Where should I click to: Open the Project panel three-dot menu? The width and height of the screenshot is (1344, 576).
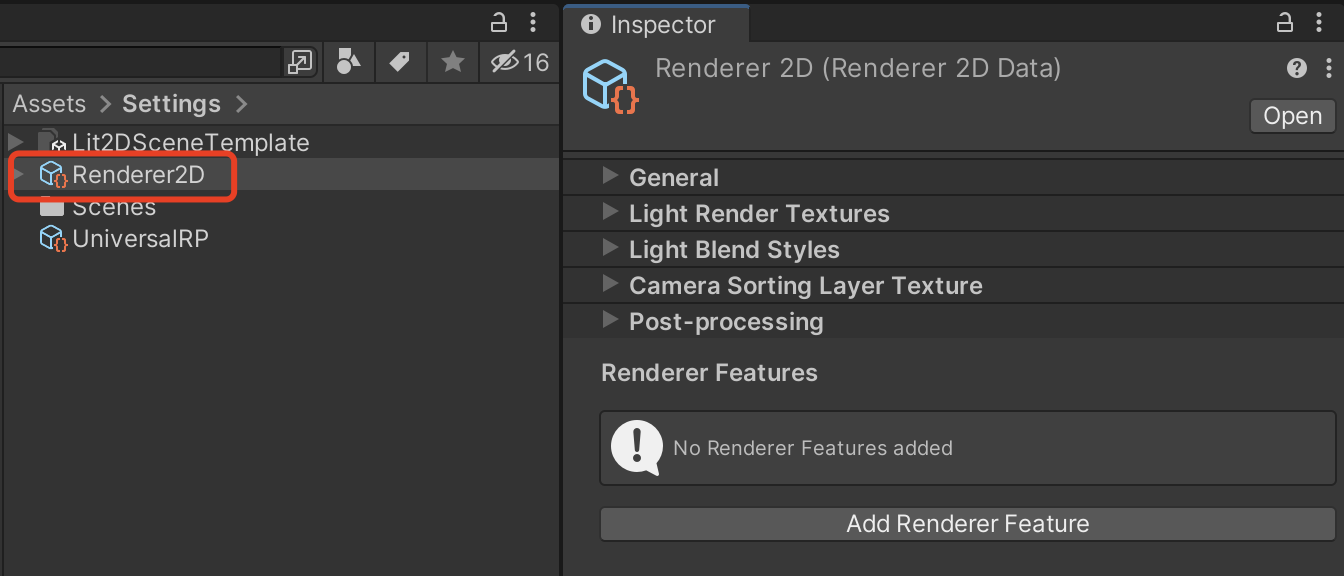click(x=534, y=21)
